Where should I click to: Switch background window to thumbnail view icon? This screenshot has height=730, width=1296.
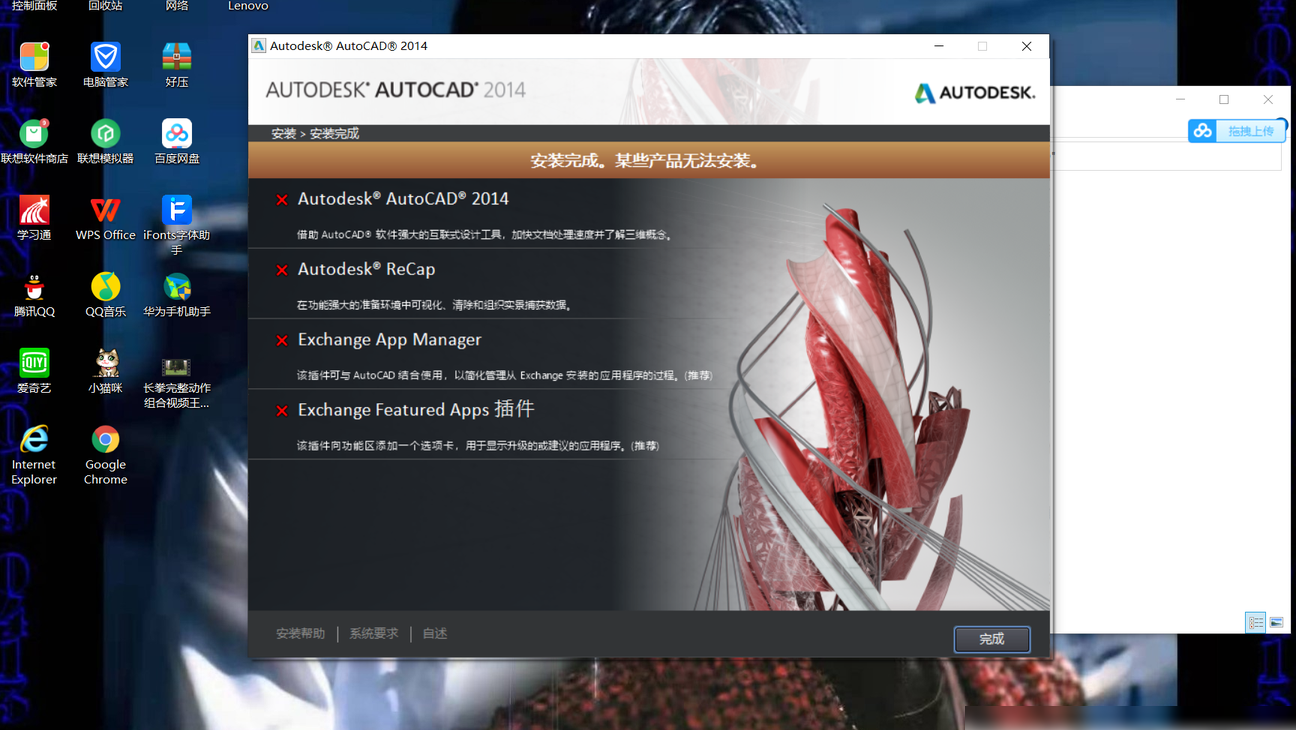1277,622
